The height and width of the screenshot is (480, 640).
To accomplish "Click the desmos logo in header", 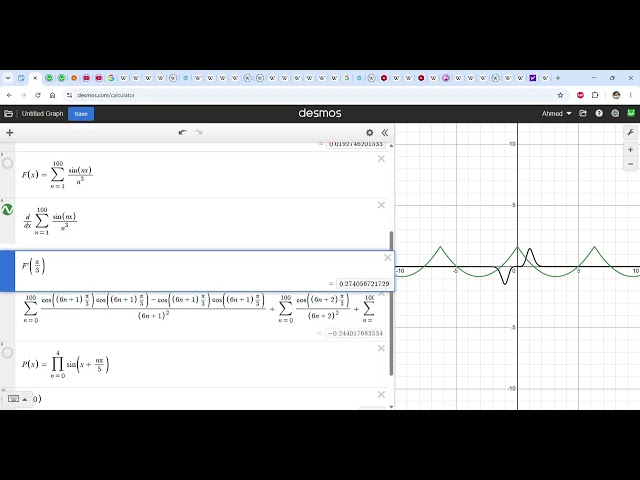I will pos(320,113).
